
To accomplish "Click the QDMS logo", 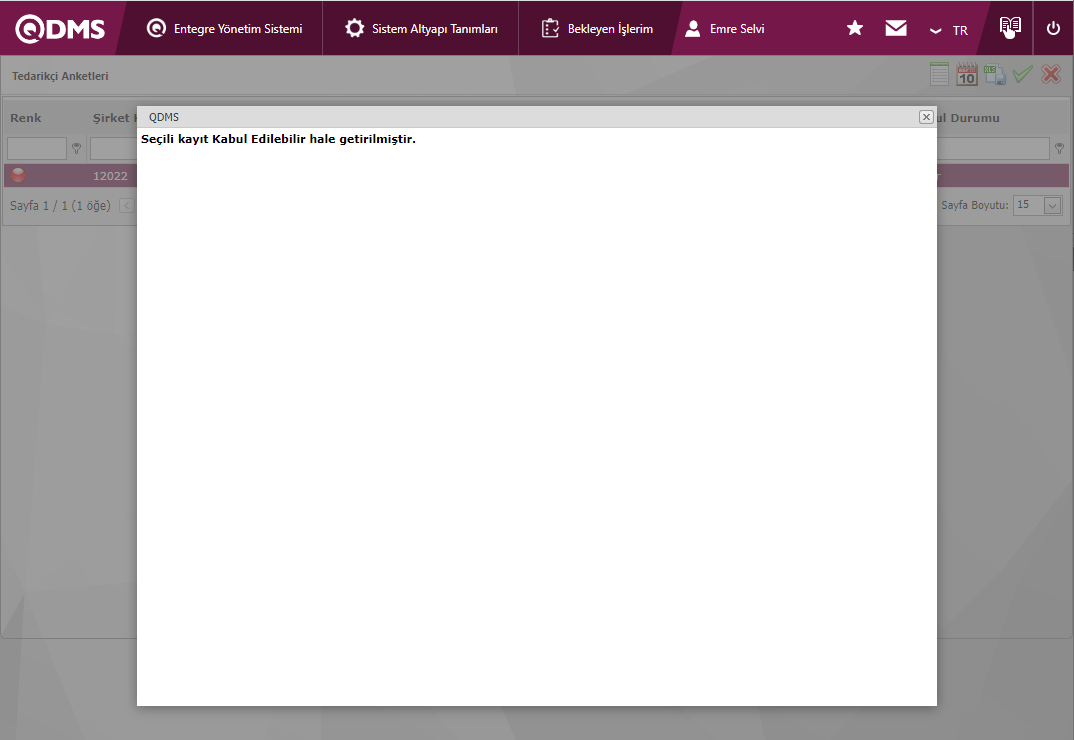I will coord(60,29).
